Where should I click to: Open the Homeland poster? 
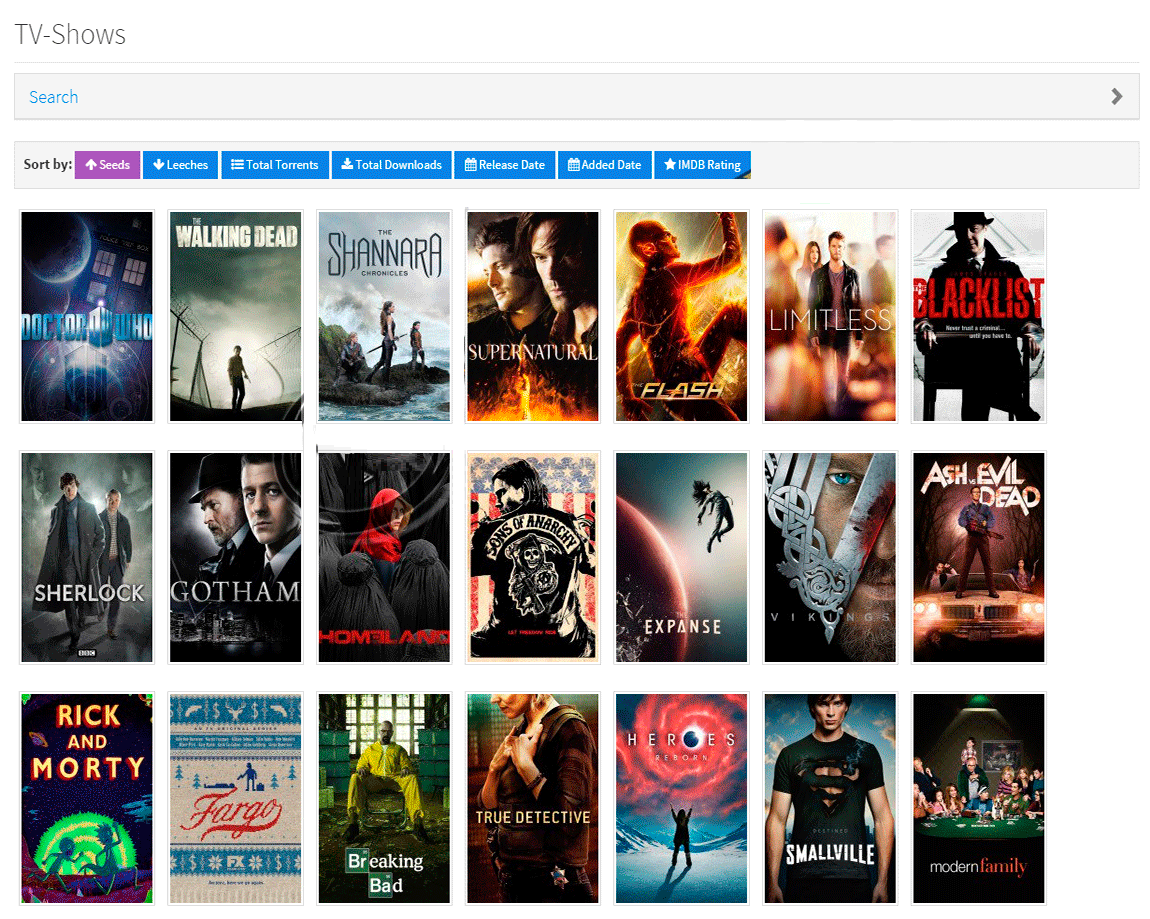pyautogui.click(x=384, y=557)
